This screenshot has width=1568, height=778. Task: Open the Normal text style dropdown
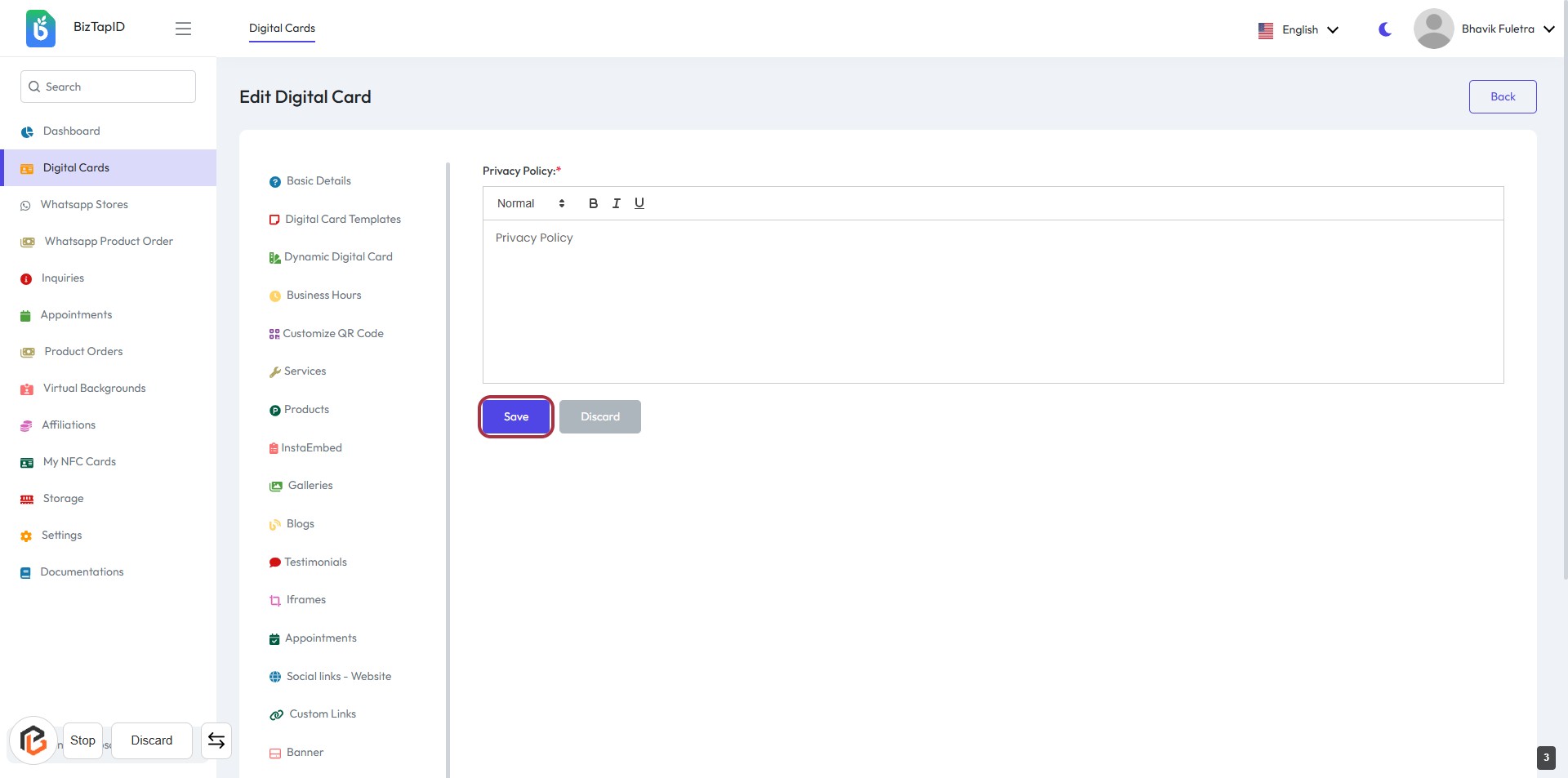point(530,203)
